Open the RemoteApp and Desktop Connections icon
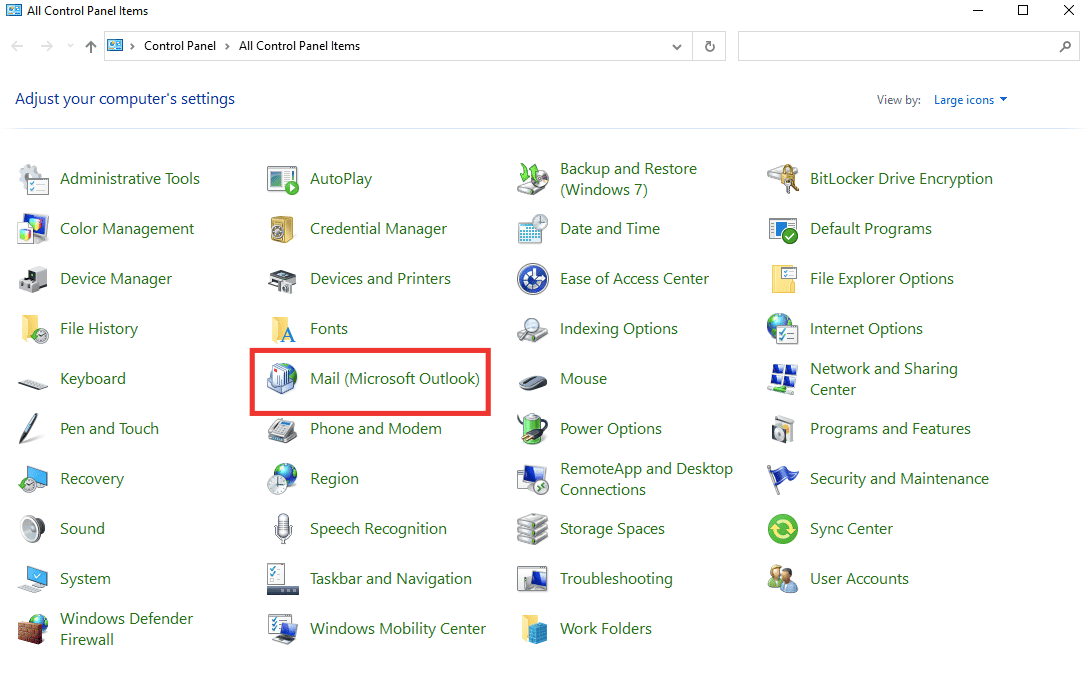 [533, 479]
